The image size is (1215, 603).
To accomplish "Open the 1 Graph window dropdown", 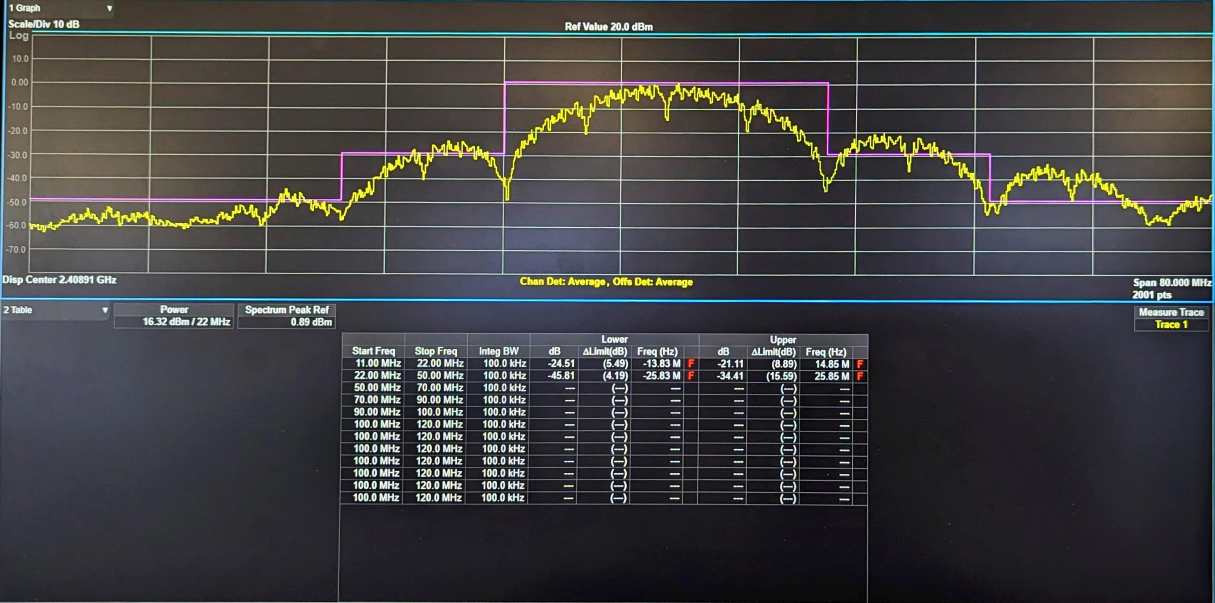I will point(108,8).
